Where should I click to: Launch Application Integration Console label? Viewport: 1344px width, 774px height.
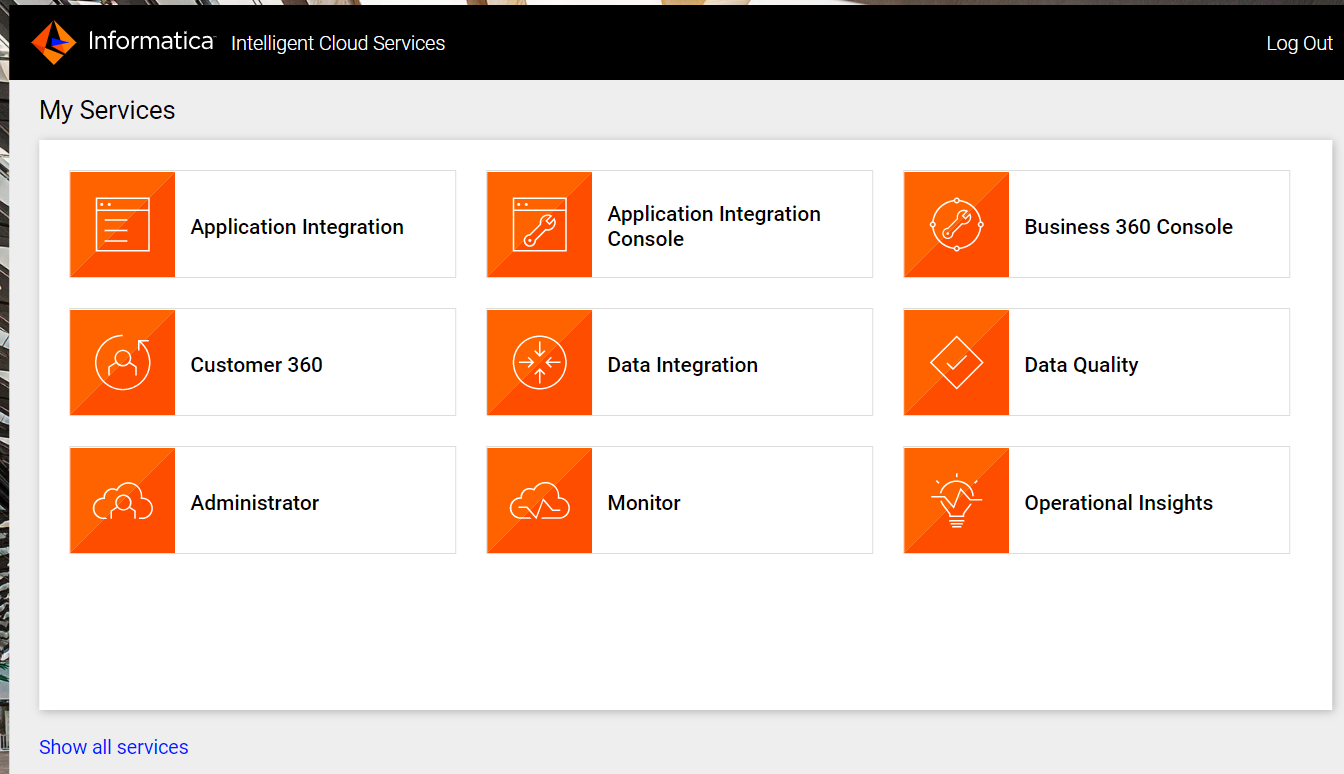coord(714,226)
